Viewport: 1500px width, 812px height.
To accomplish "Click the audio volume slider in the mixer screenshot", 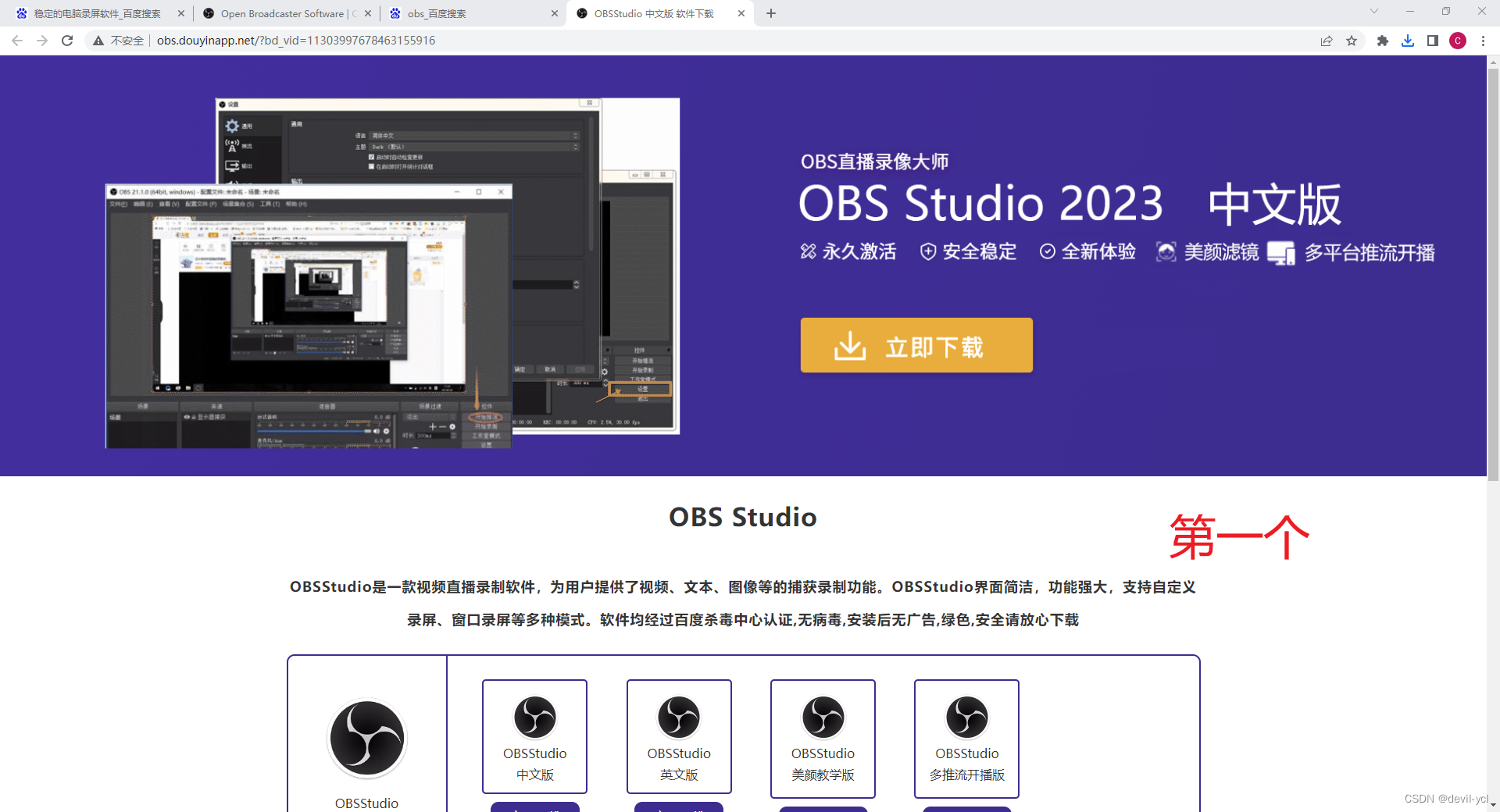I will pos(311,431).
